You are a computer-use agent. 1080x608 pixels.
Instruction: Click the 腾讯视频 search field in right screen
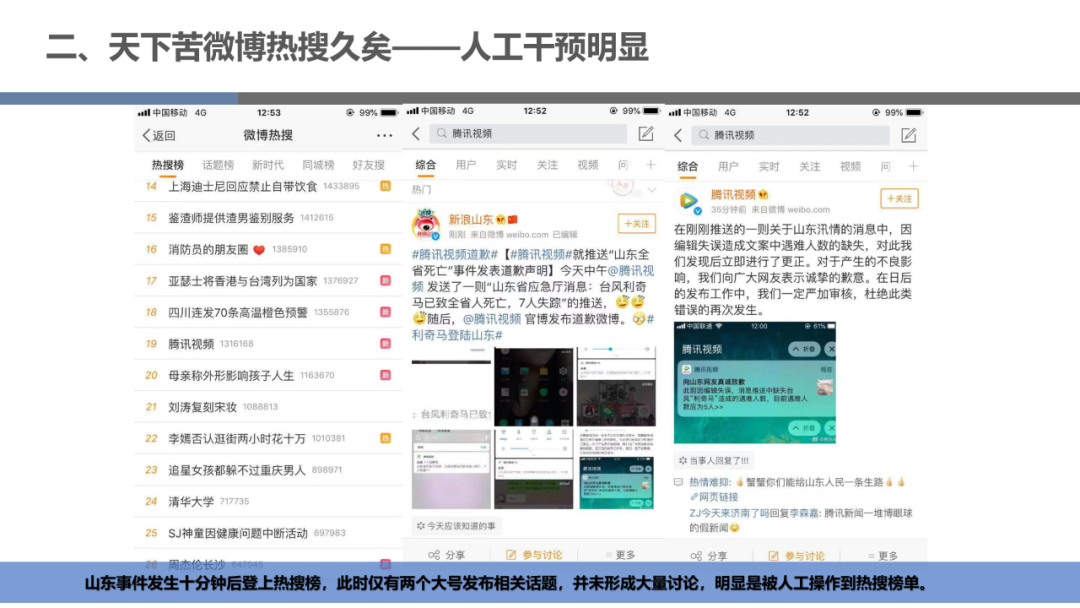[x=791, y=136]
